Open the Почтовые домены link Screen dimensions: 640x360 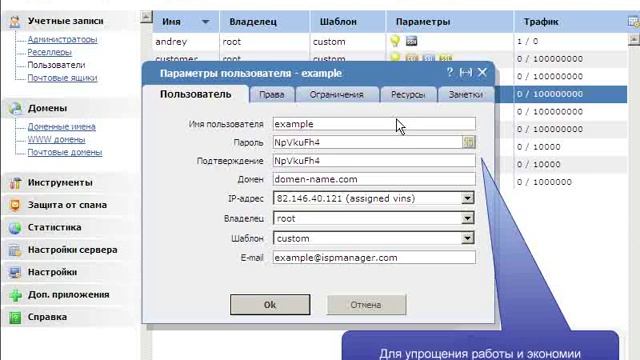(x=65, y=152)
